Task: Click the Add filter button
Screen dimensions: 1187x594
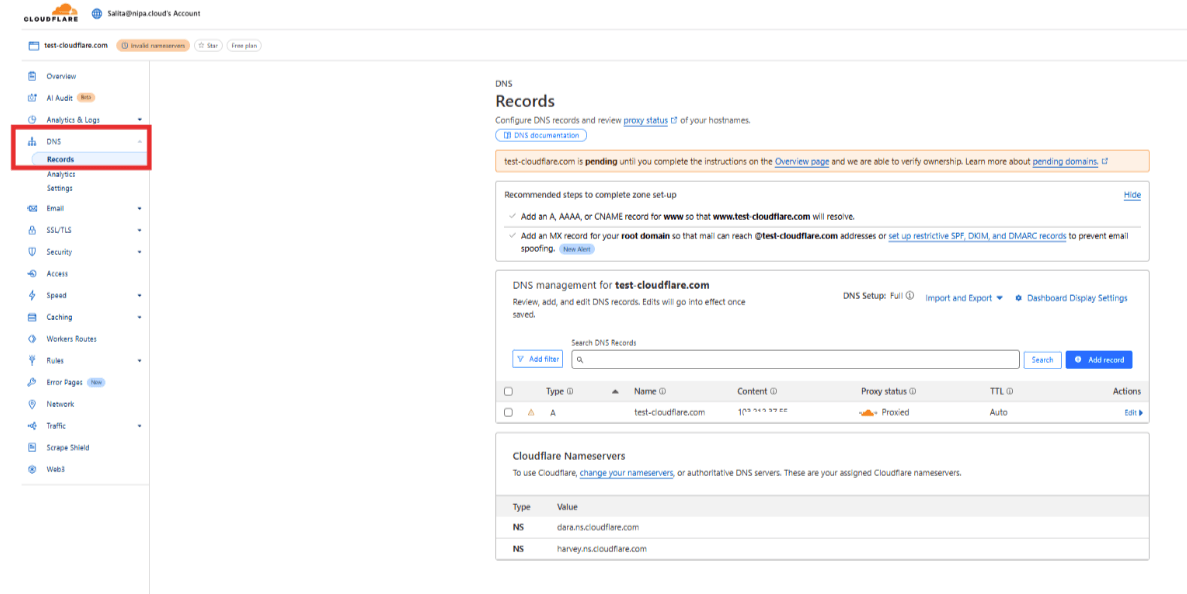Action: (537, 359)
